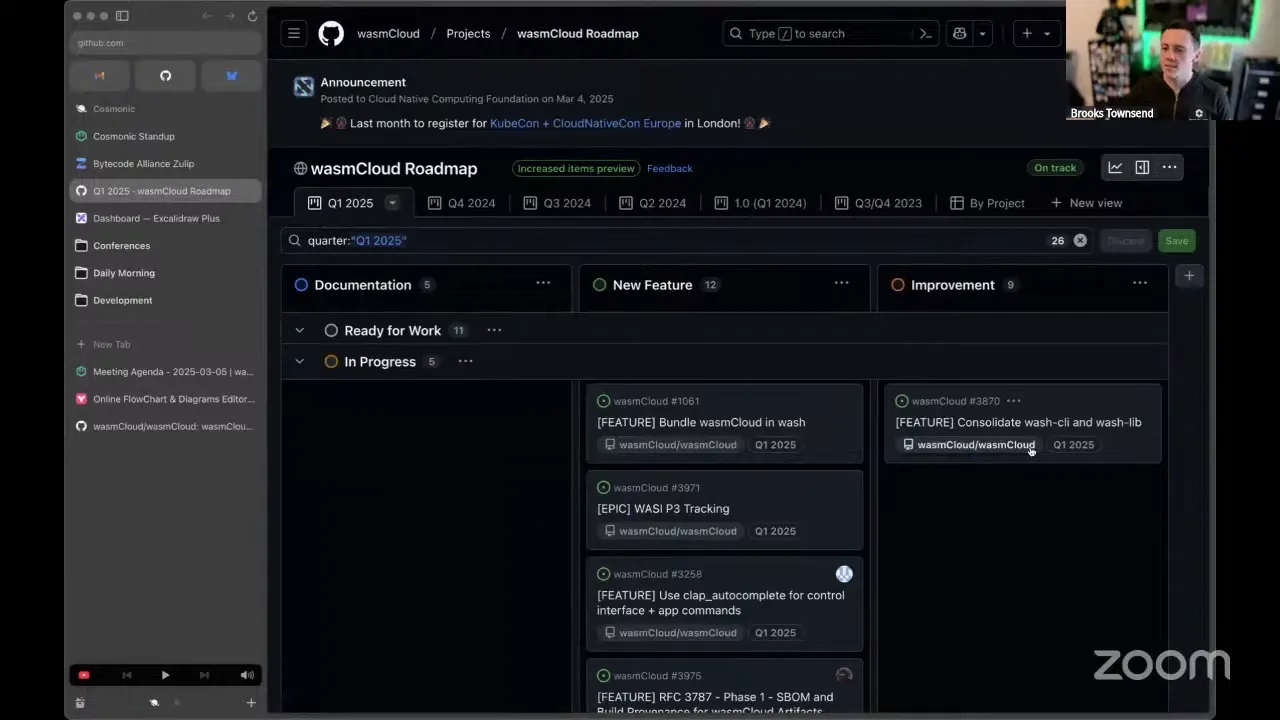Toggle the browser sidebar icon
The height and width of the screenshot is (720, 1280).
click(x=122, y=16)
